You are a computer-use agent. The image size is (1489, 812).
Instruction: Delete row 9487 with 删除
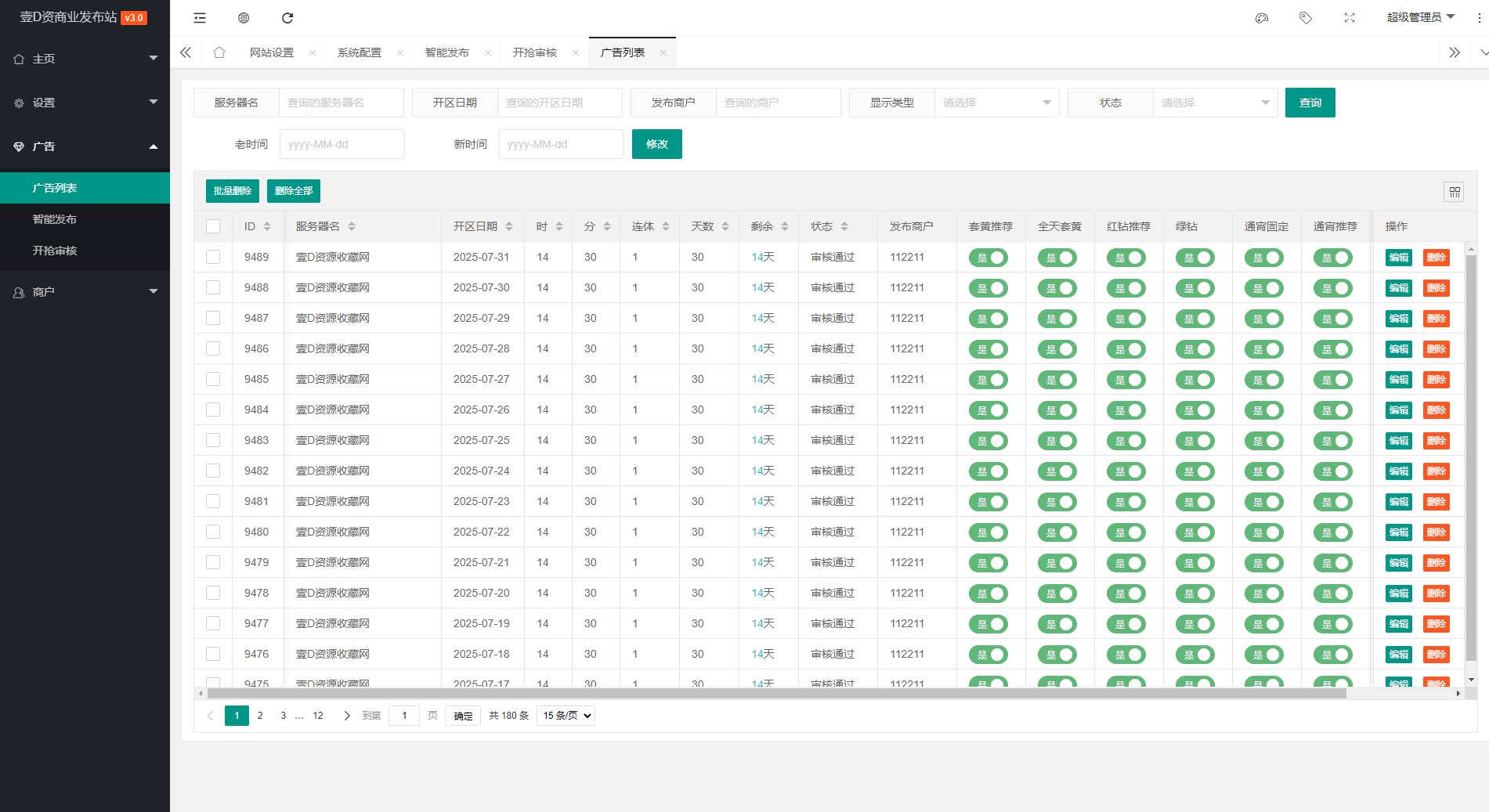[x=1437, y=319]
